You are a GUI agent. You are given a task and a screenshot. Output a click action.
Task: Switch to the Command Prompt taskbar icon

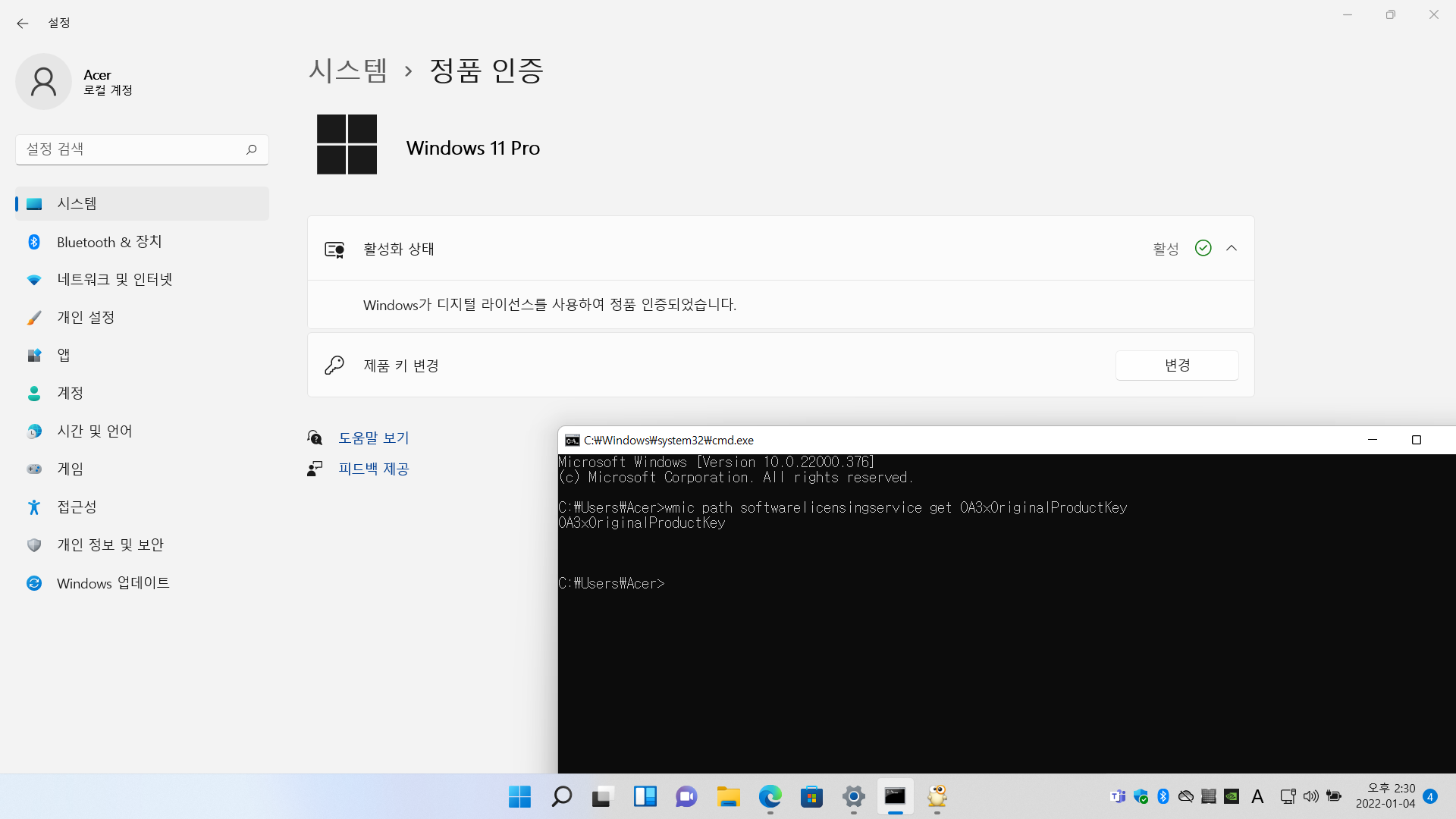[x=895, y=796]
